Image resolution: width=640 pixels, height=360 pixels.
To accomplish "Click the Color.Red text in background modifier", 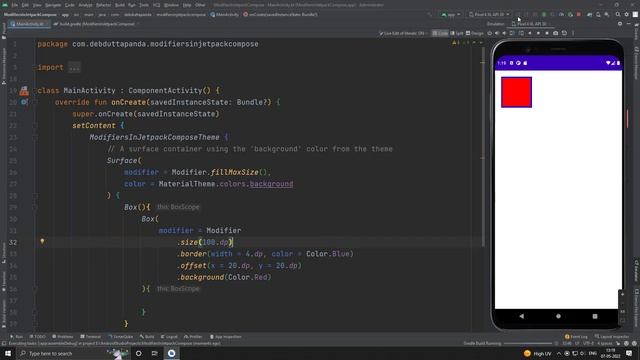I will (247, 277).
